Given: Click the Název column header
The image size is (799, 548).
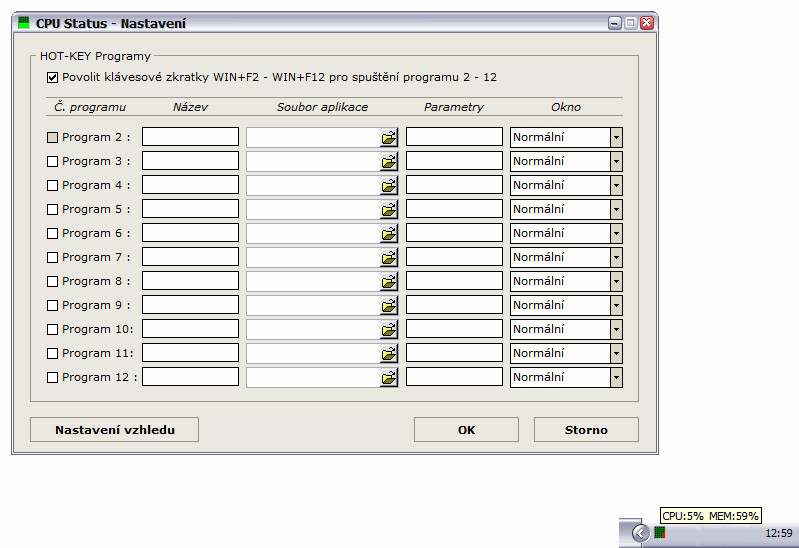Looking at the screenshot, I should pyautogui.click(x=190, y=107).
